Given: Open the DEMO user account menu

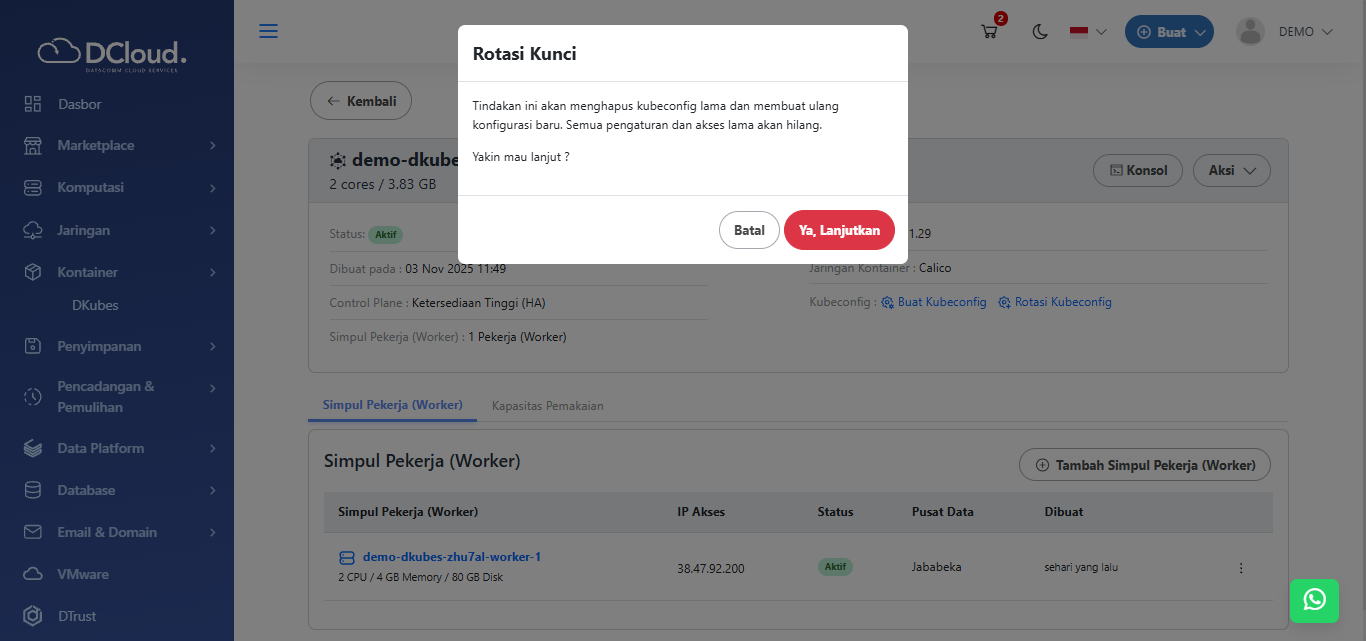Looking at the screenshot, I should (x=1285, y=32).
